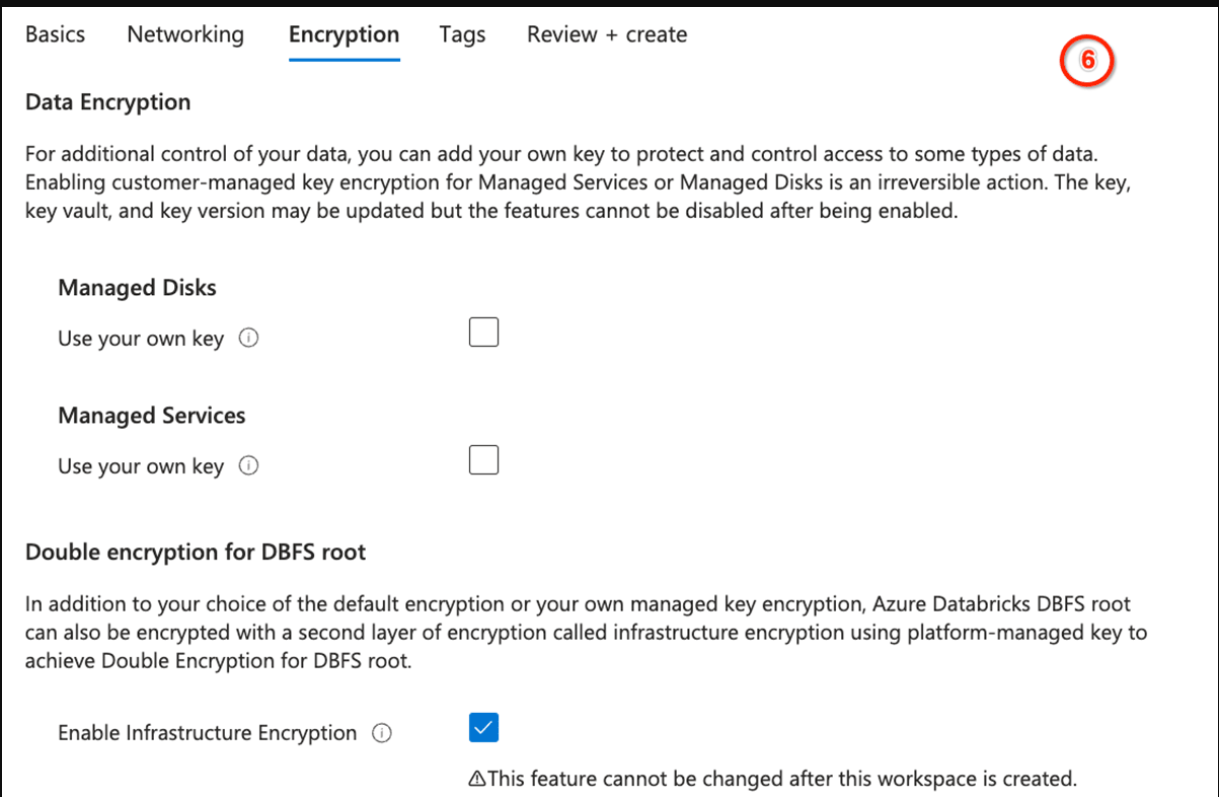The height and width of the screenshot is (797, 1219).
Task: Open the Tags tab
Action: coord(462,35)
